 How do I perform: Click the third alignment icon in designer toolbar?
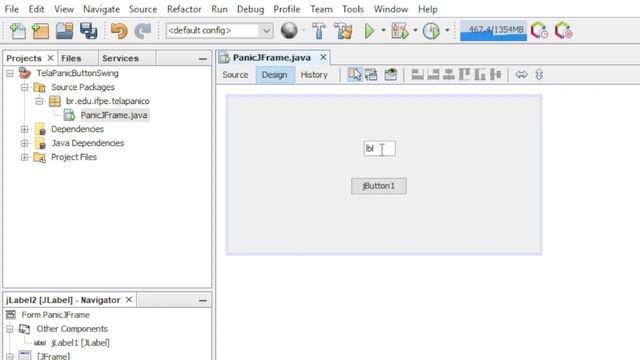[449, 75]
